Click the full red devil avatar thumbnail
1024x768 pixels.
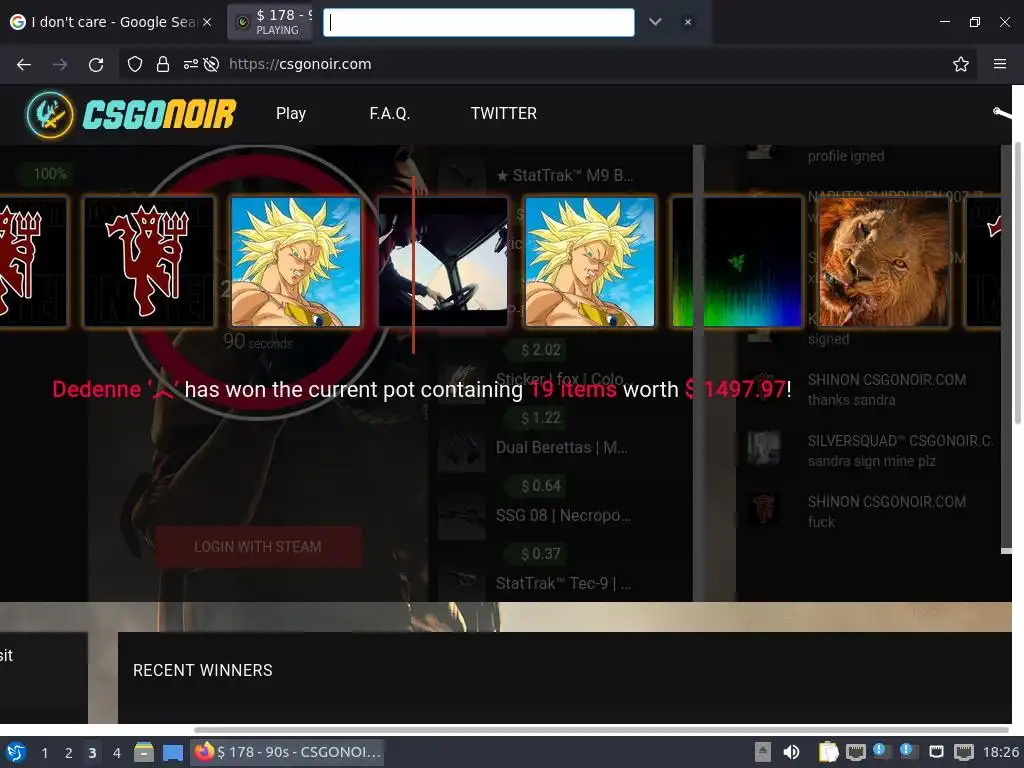pyautogui.click(x=149, y=261)
